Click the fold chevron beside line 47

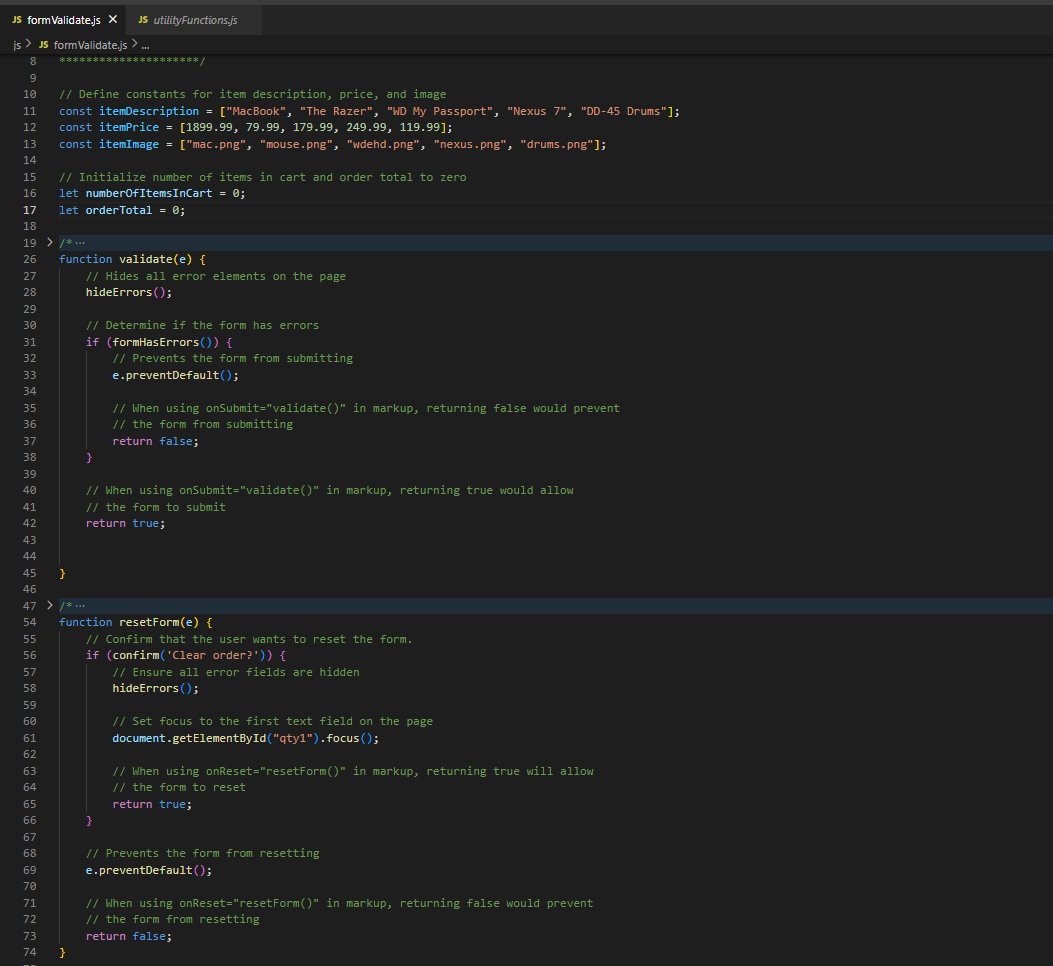coord(50,605)
